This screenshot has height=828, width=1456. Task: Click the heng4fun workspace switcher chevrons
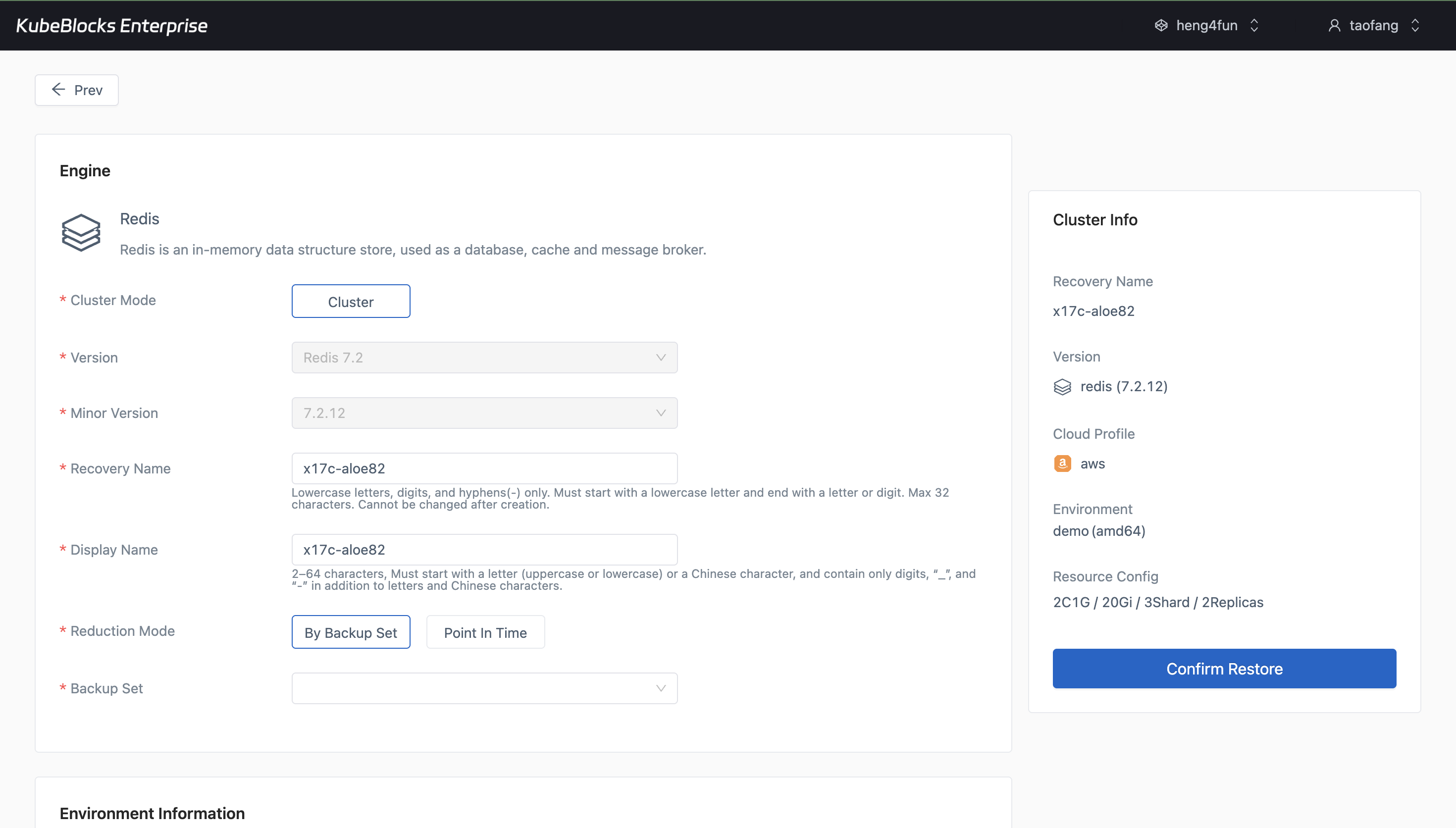tap(1253, 25)
